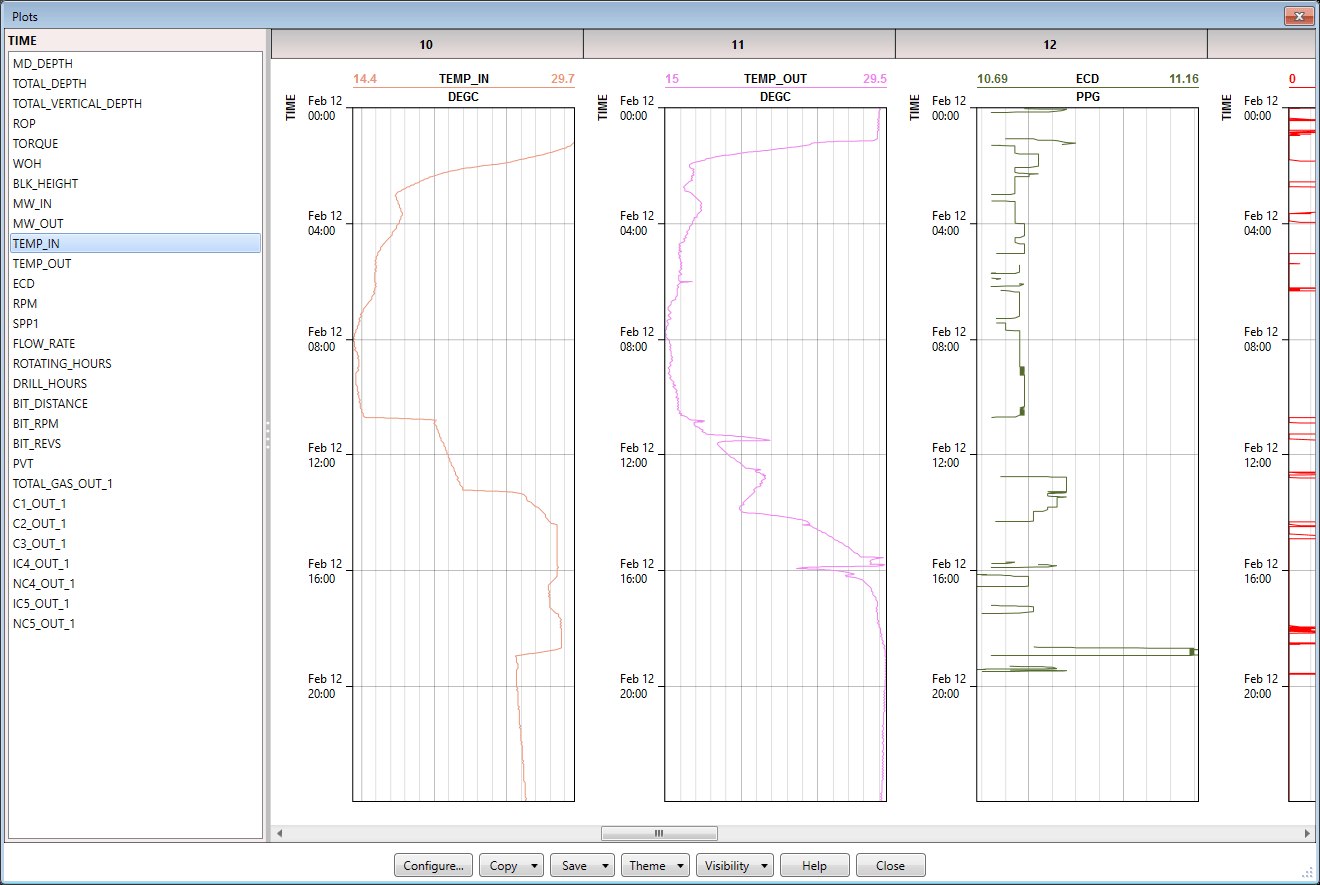Select FLOW_RATE in the sidebar list
Screen dimensions: 1320x885
pyautogui.click(x=43, y=343)
